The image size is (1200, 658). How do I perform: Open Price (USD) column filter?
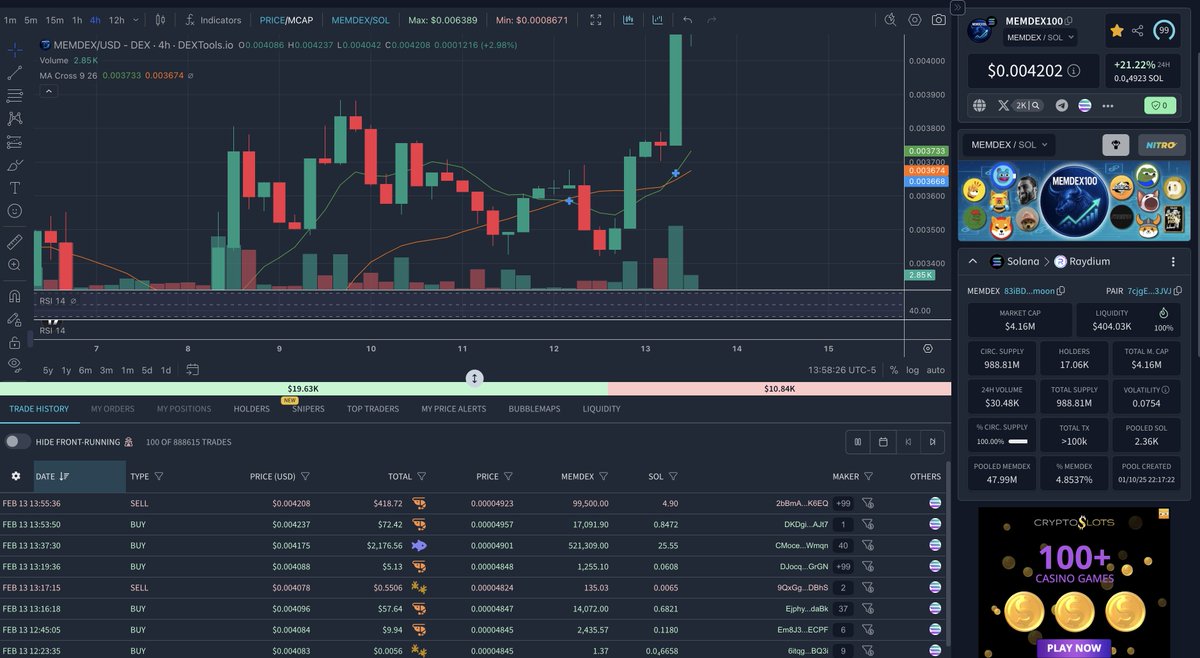click(x=304, y=476)
